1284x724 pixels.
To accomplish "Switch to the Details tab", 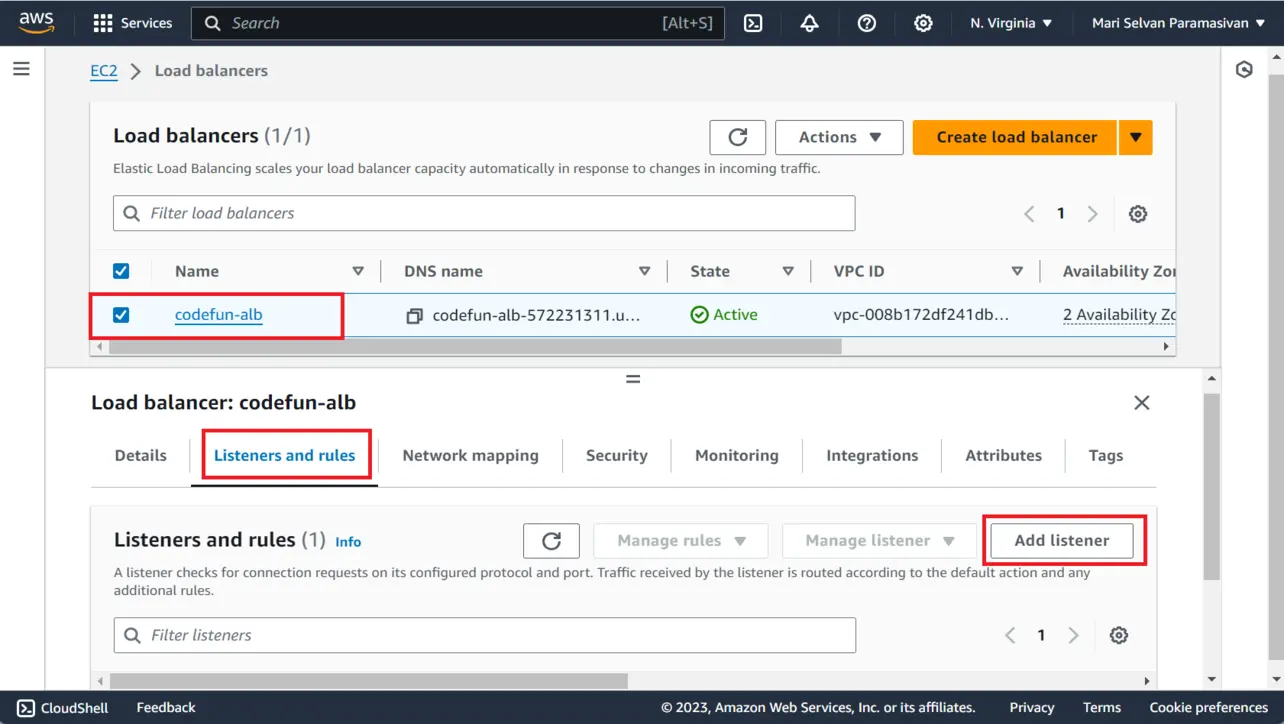I will [x=141, y=455].
